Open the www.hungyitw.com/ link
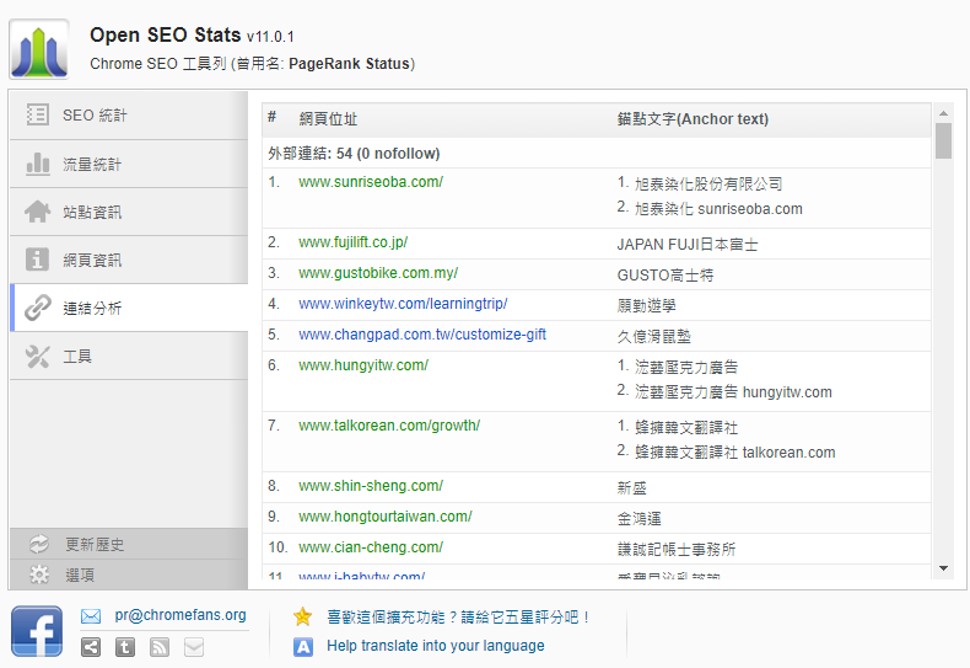This screenshot has width=970, height=668. click(363, 366)
